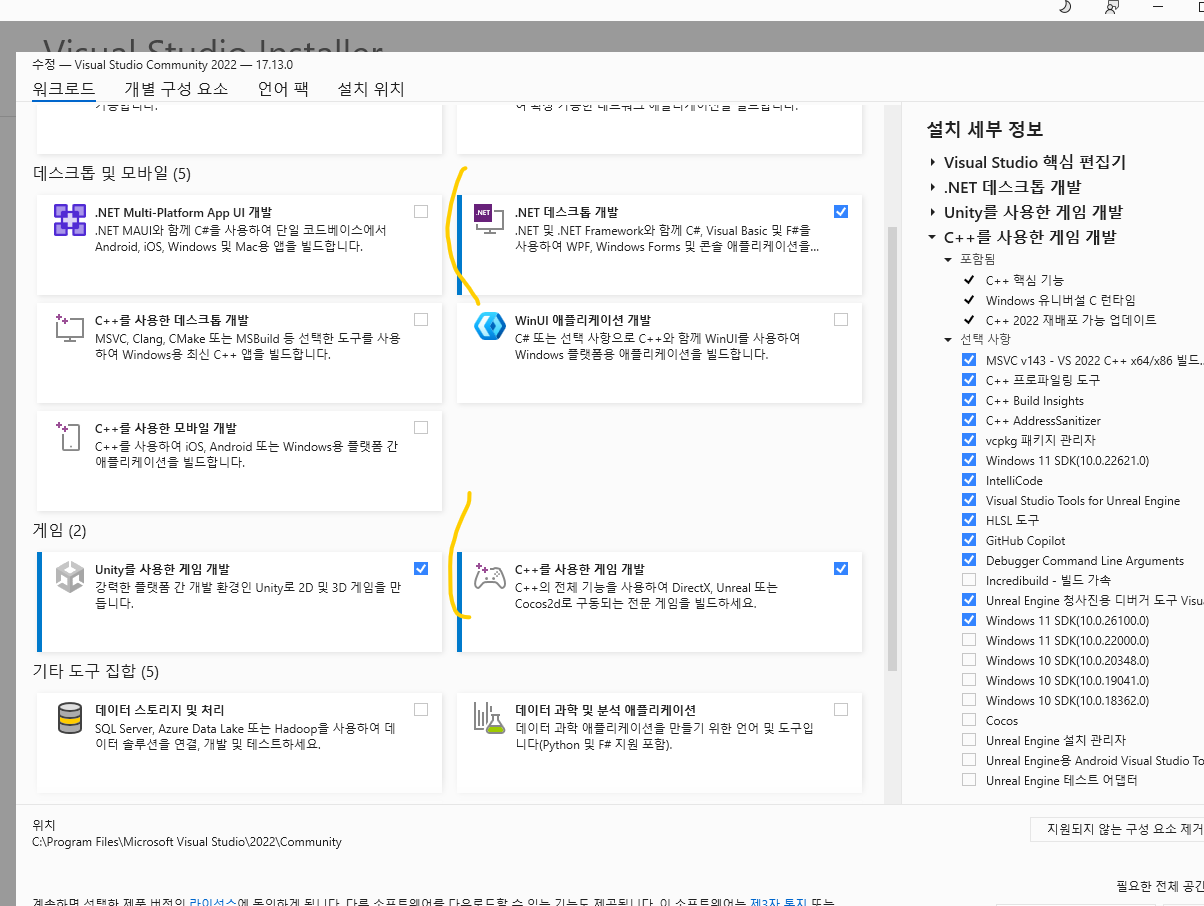The image size is (1204, 906).
Task: Click the install path C:\Program Files\Microsoft Visual Studio text
Action: [x=187, y=842]
